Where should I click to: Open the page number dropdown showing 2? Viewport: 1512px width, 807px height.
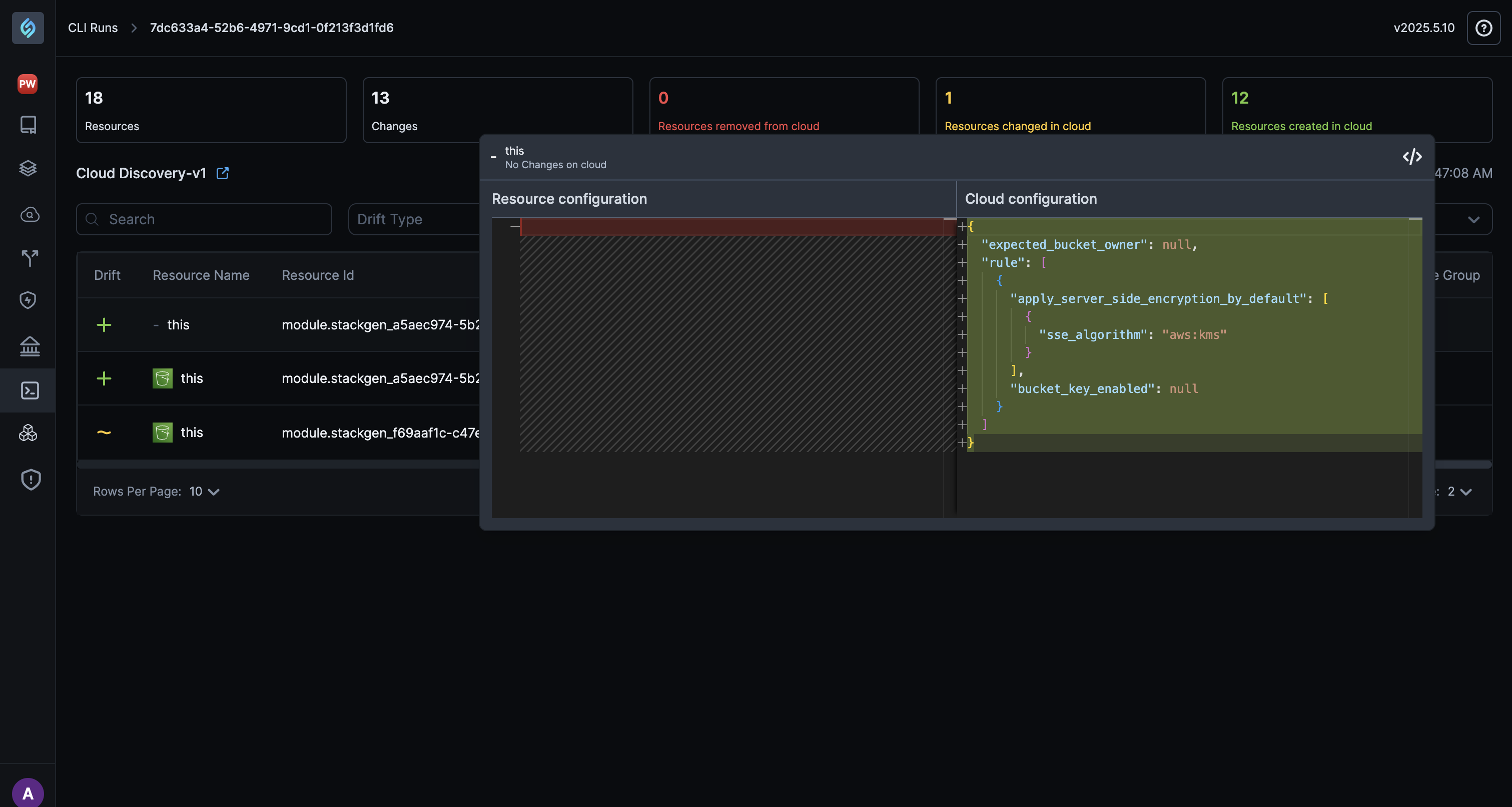point(1459,492)
